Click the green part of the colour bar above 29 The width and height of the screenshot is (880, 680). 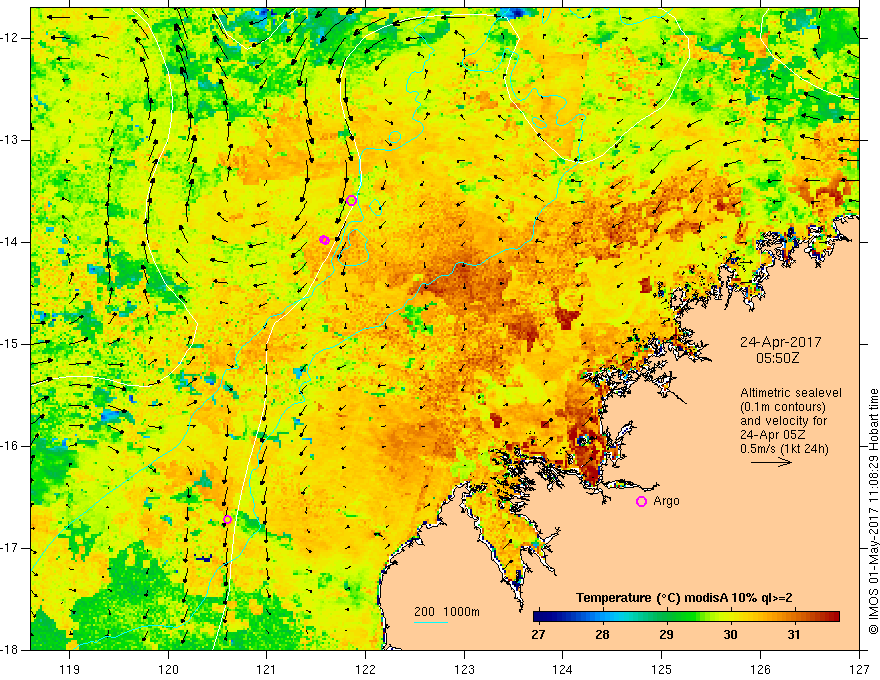point(666,617)
